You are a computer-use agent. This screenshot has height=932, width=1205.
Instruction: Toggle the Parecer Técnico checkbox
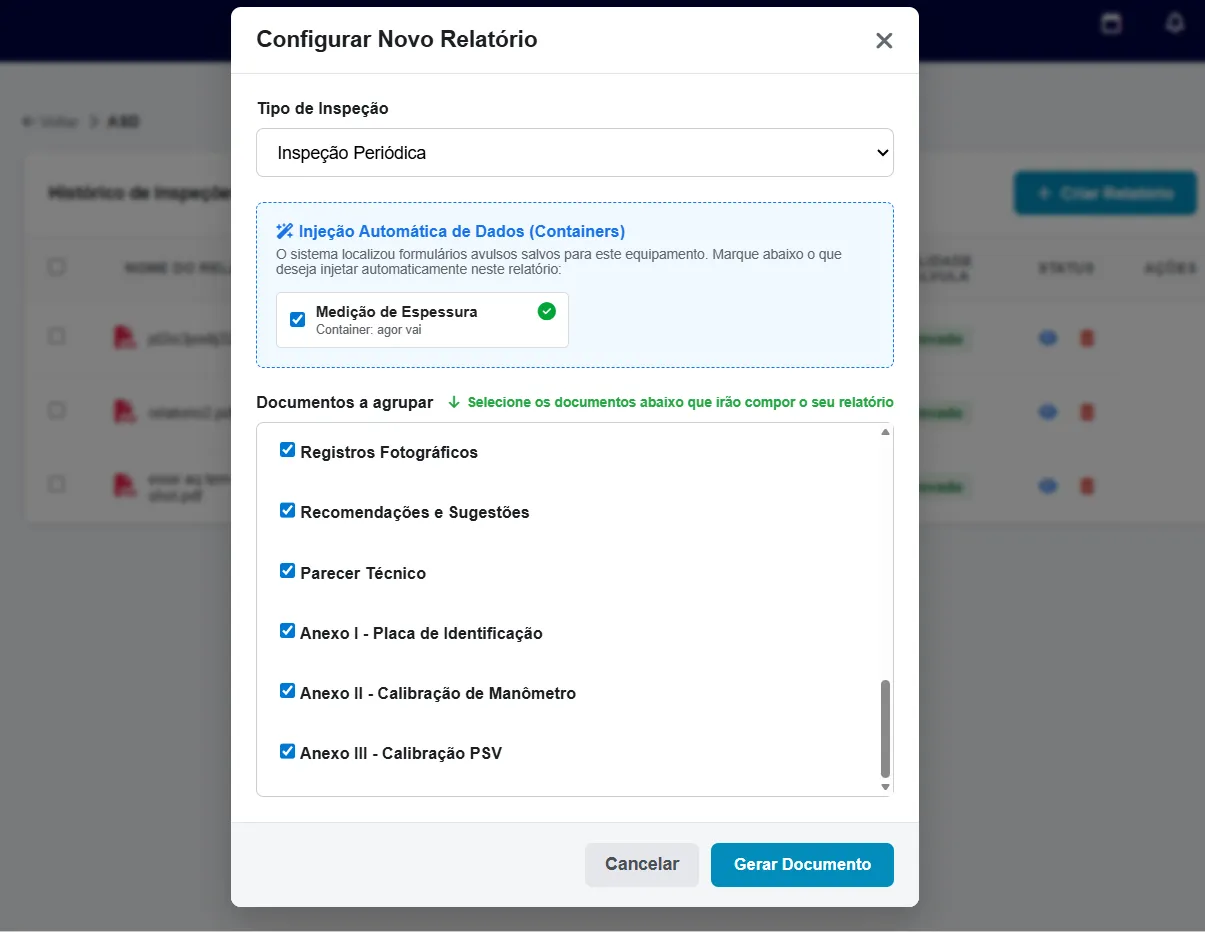pyautogui.click(x=288, y=572)
